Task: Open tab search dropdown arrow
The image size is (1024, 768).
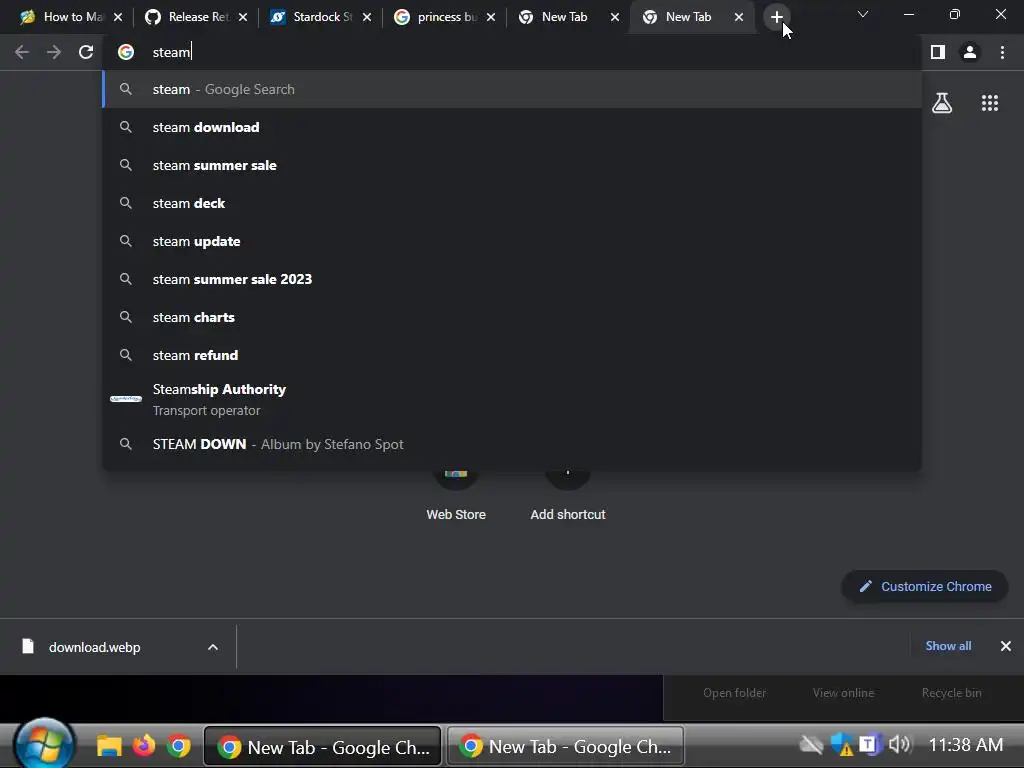Action: pos(863,14)
